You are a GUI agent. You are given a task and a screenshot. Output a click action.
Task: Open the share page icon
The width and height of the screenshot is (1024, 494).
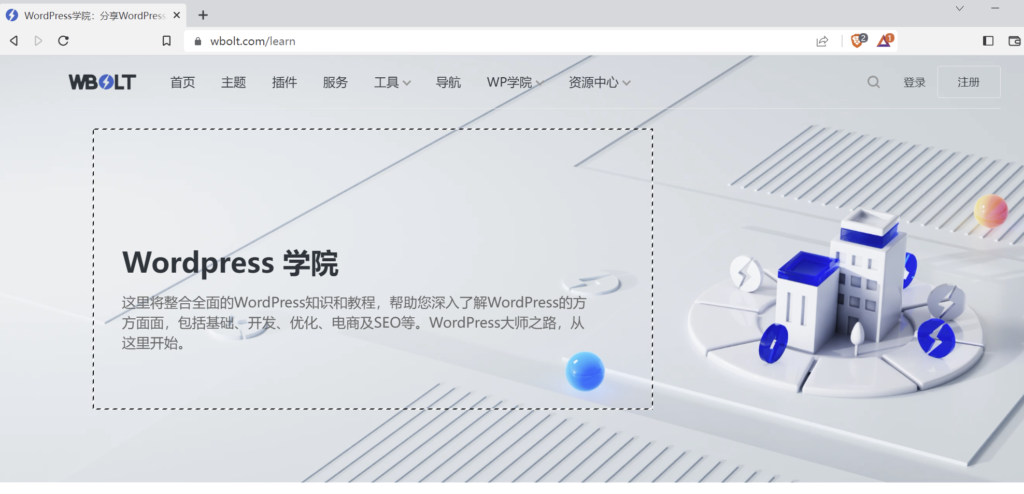(822, 41)
